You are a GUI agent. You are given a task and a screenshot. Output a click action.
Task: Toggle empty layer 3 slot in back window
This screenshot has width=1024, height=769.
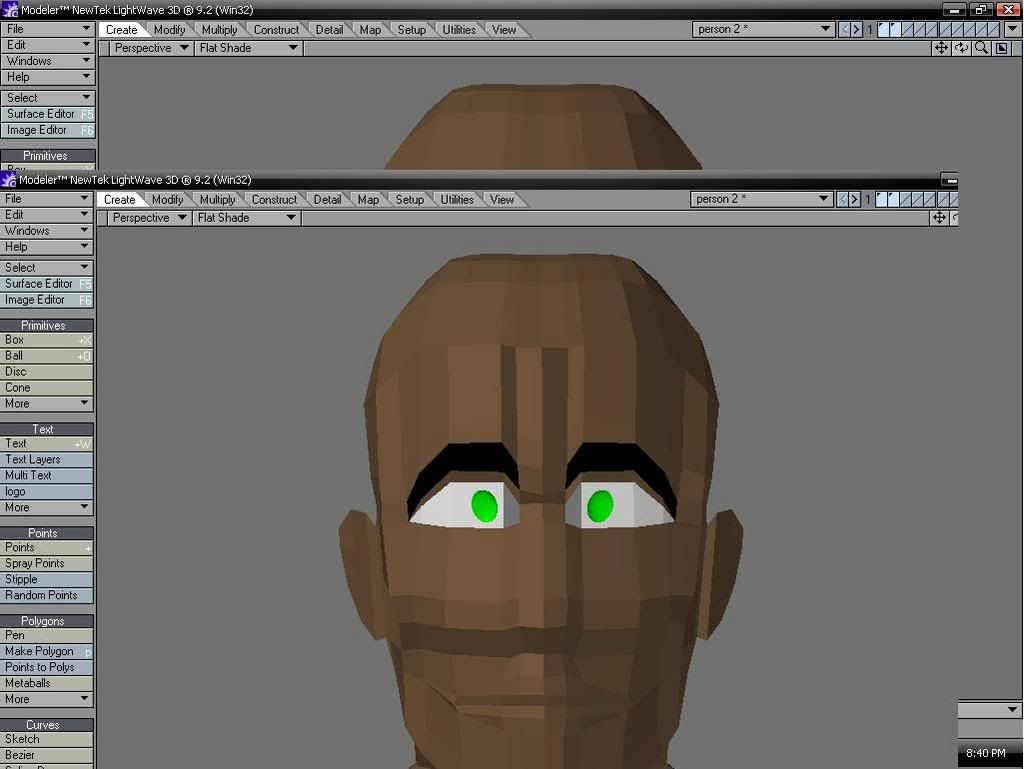point(907,29)
